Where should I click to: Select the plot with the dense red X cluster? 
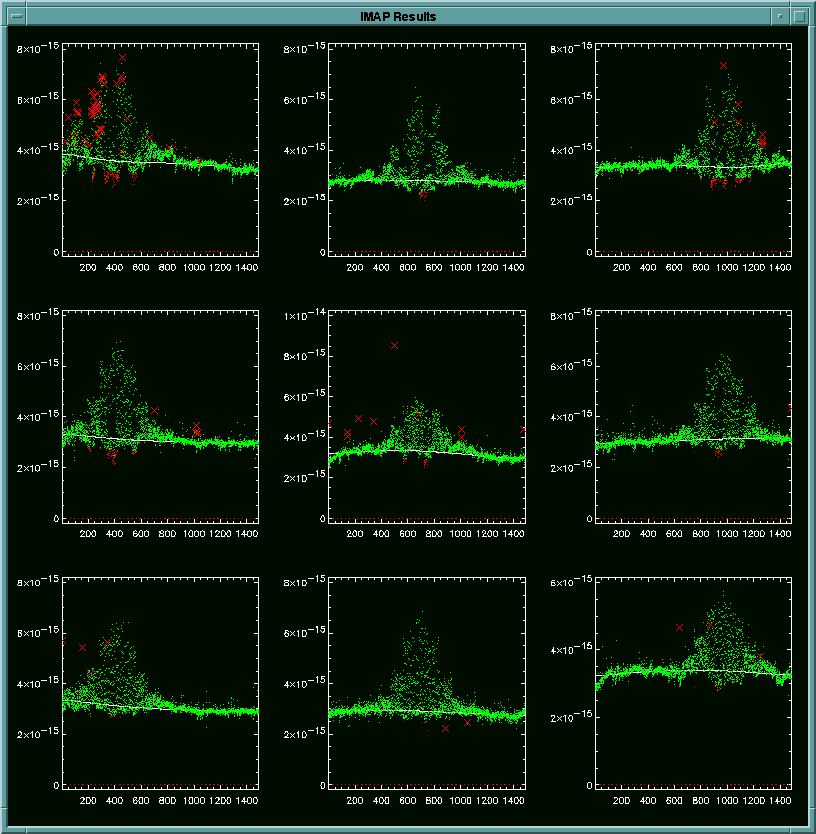[160, 150]
